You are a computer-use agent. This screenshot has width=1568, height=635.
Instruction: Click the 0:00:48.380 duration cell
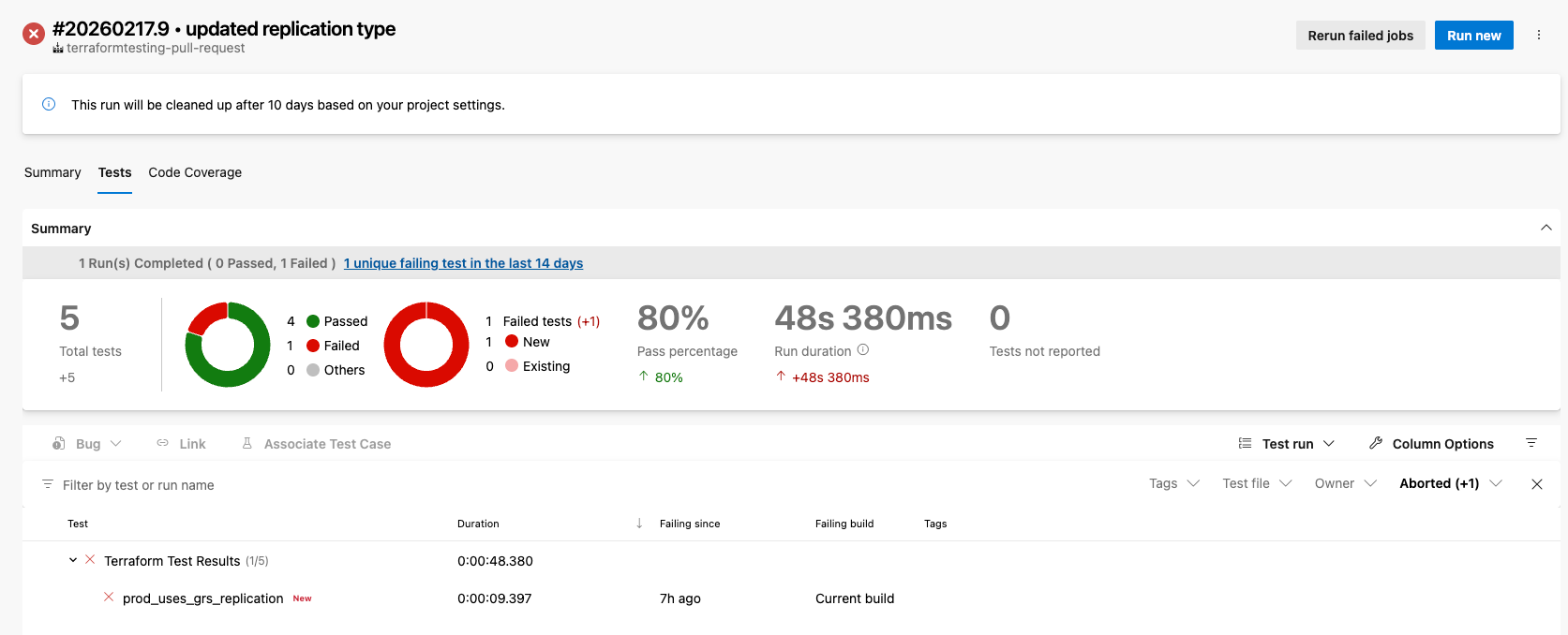click(495, 561)
